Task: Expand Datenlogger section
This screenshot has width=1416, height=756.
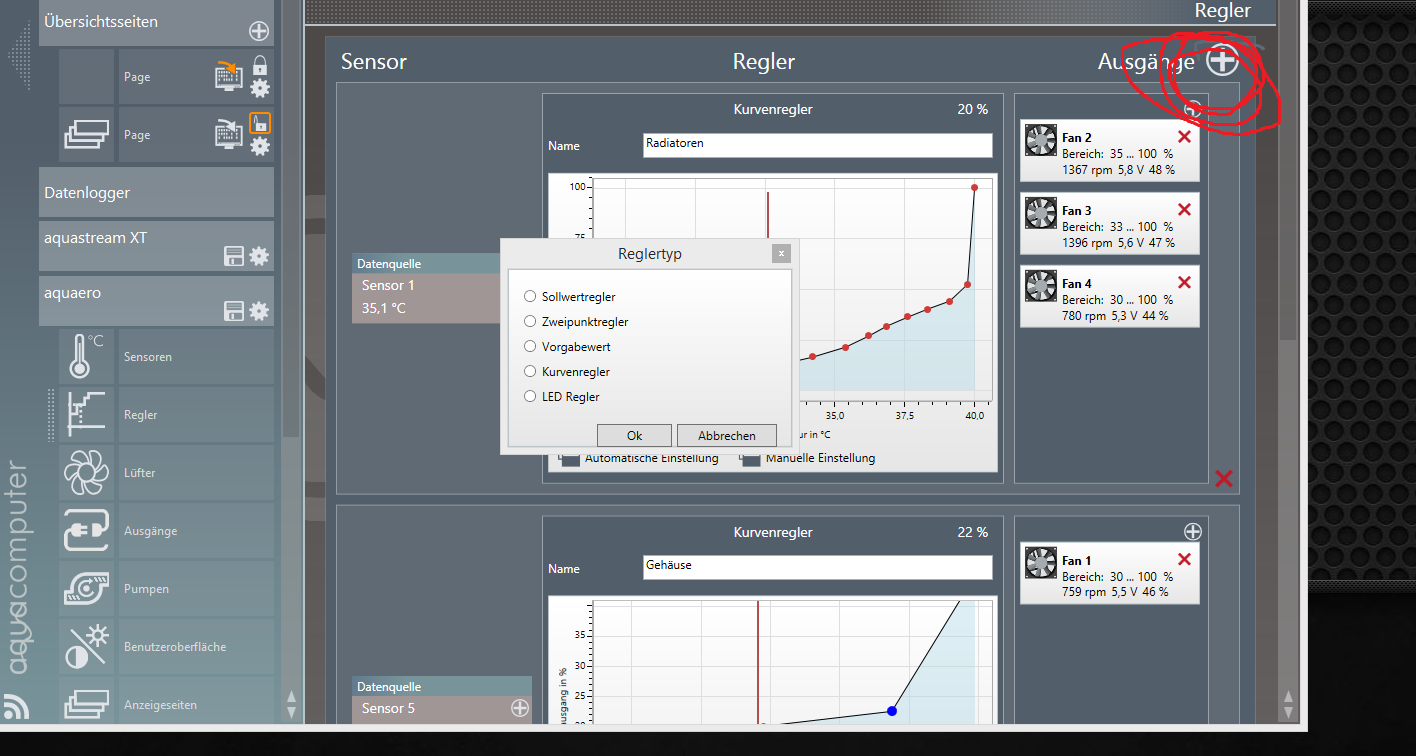Action: 156,192
